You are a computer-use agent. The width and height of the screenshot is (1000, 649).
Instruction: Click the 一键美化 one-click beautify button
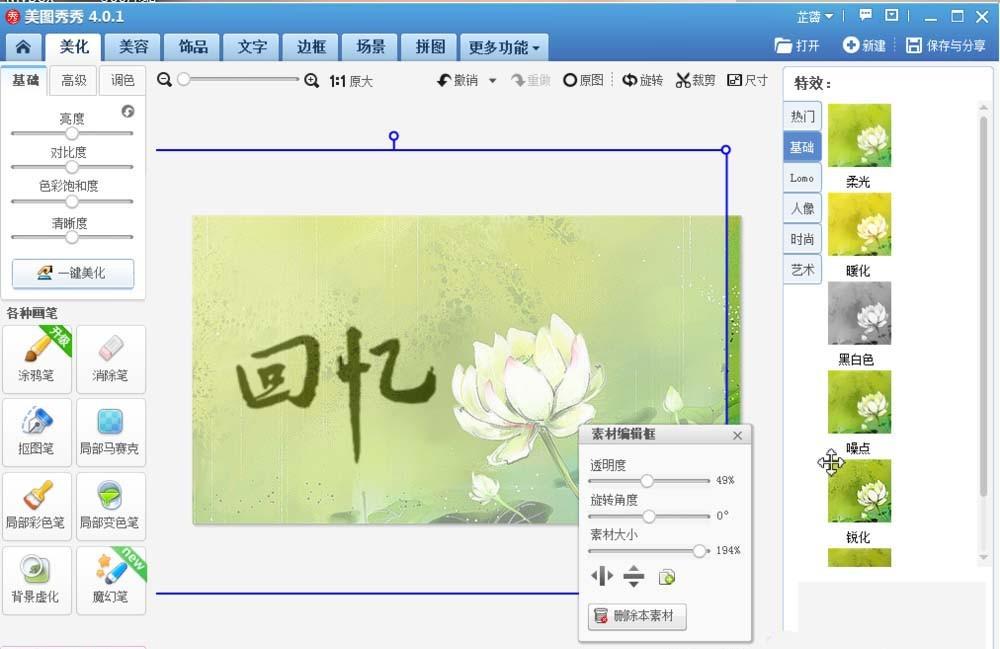click(x=72, y=274)
